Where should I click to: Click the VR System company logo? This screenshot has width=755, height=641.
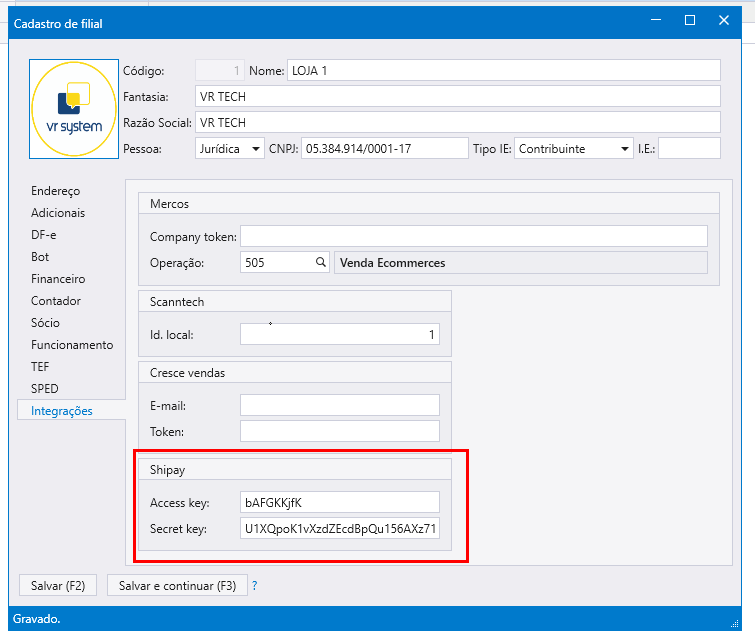coord(74,109)
